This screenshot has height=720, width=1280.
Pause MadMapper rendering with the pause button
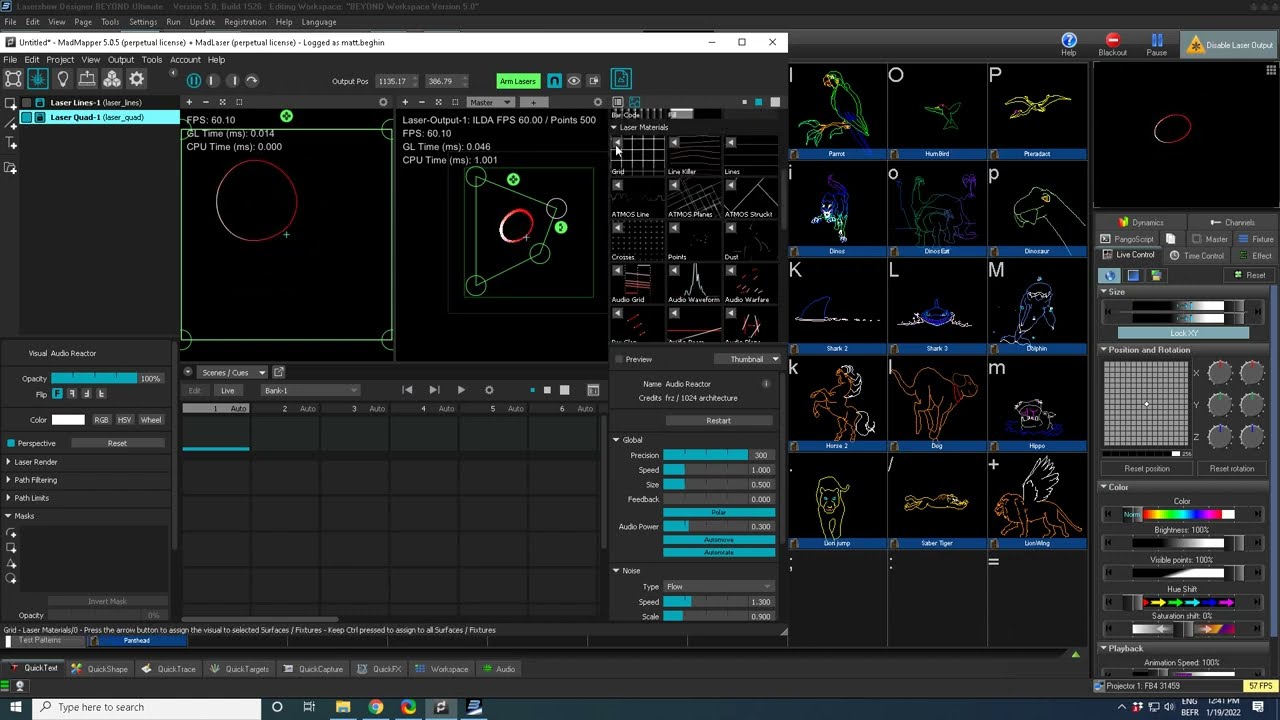click(194, 81)
